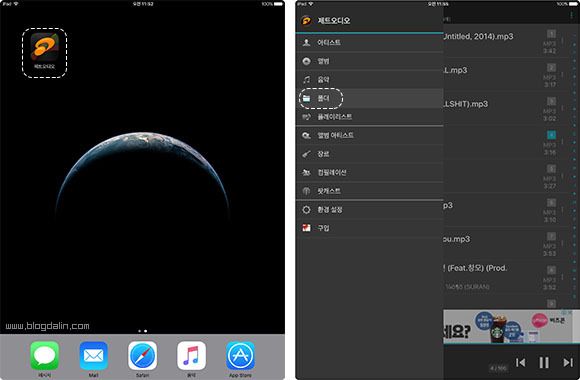Click the music note icon in sidebar

pyautogui.click(x=306, y=80)
